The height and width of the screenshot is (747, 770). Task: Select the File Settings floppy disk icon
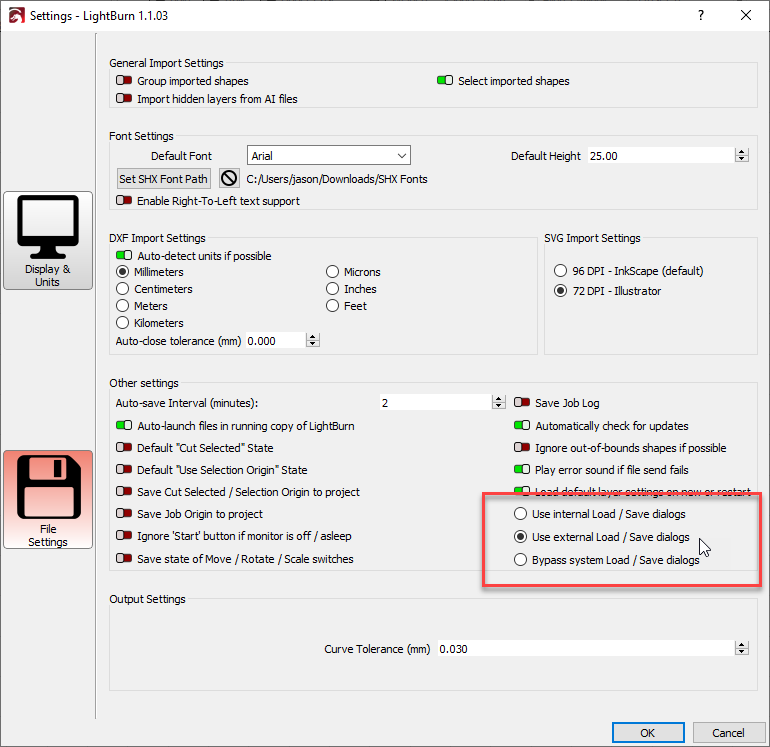click(x=48, y=498)
